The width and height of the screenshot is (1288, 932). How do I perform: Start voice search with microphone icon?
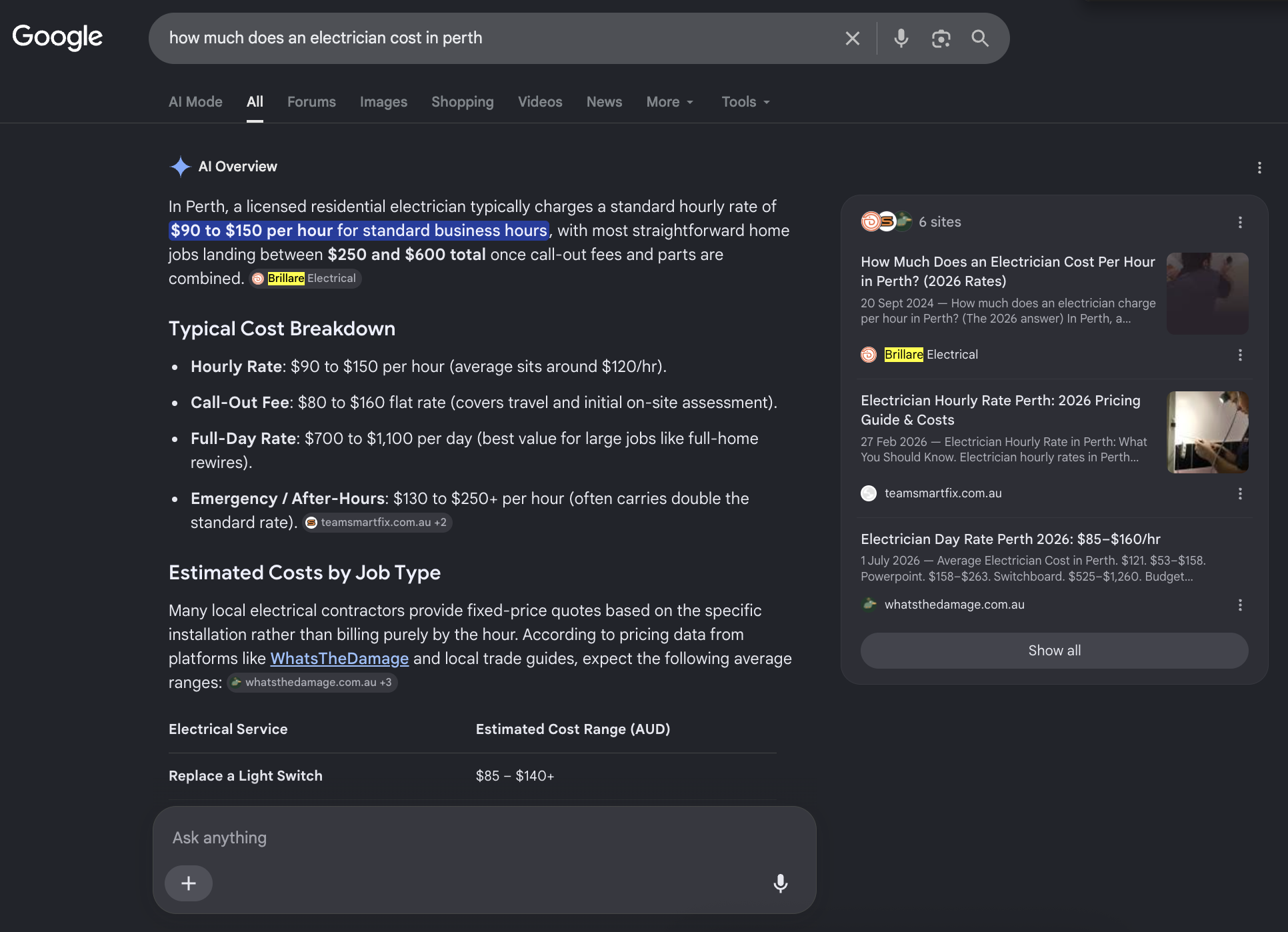point(901,38)
